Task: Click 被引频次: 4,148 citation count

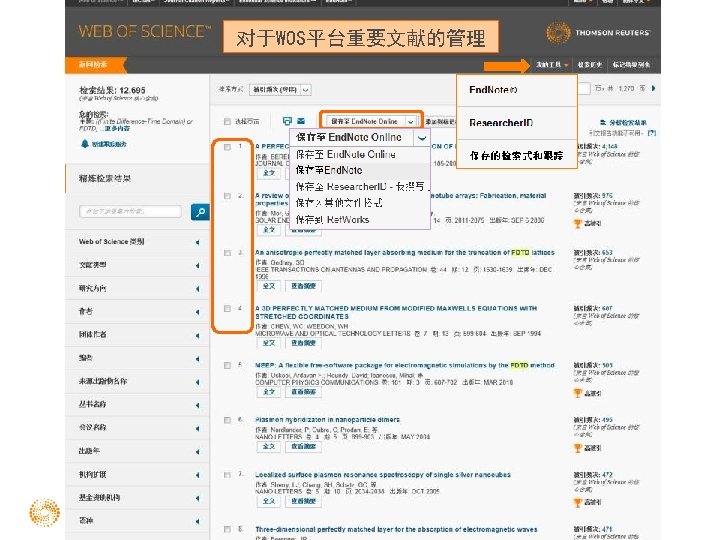Action: 597,146
